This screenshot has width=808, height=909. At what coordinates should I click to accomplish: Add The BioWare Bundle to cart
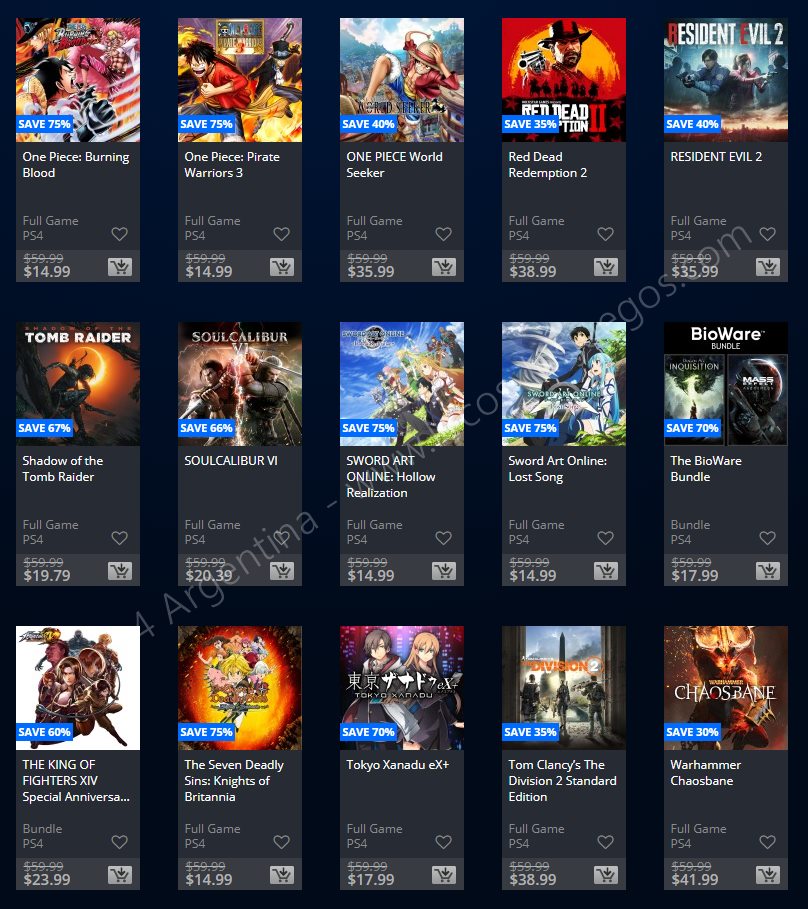click(767, 571)
